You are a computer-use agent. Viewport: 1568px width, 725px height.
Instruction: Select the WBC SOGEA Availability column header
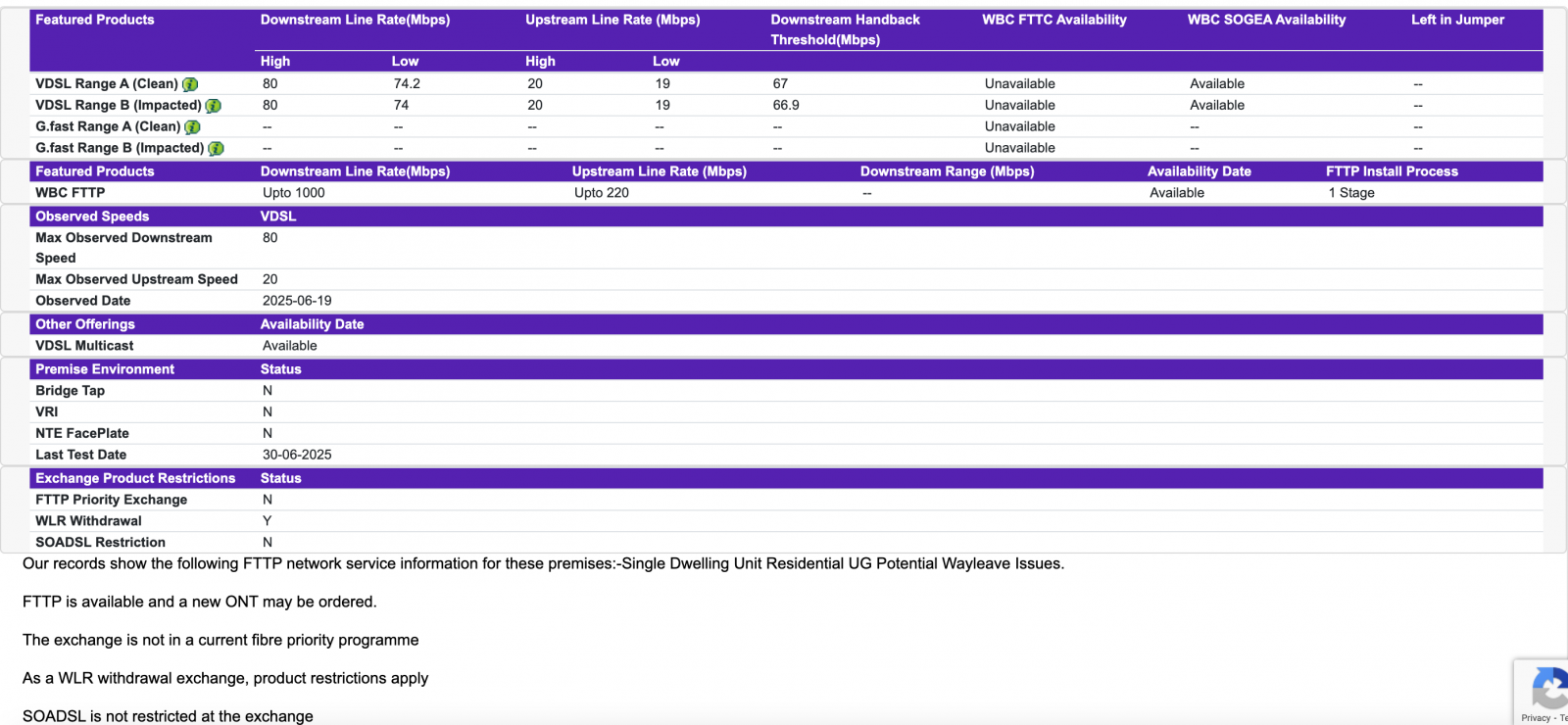(x=1266, y=20)
